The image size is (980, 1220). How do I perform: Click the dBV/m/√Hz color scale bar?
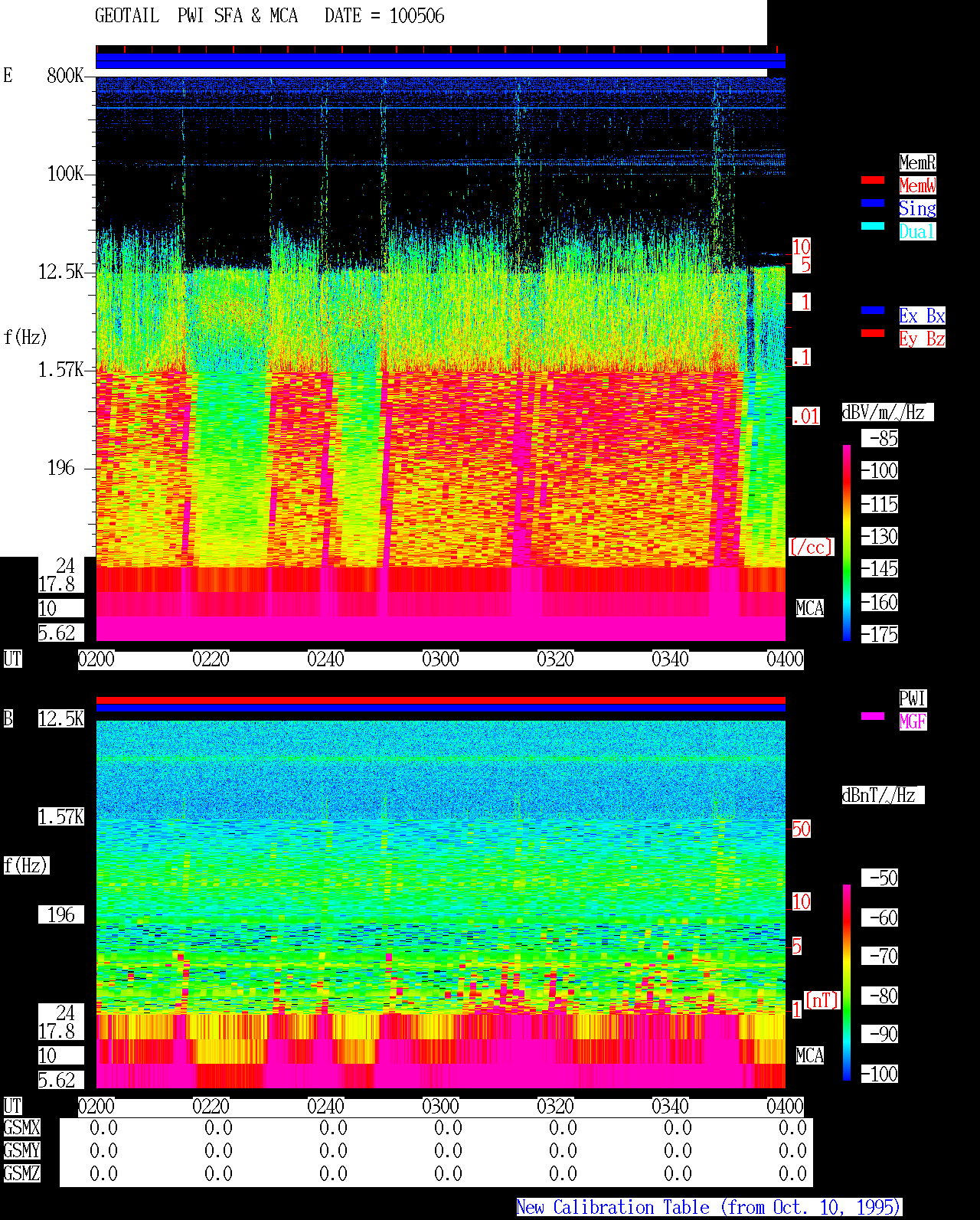[x=847, y=542]
